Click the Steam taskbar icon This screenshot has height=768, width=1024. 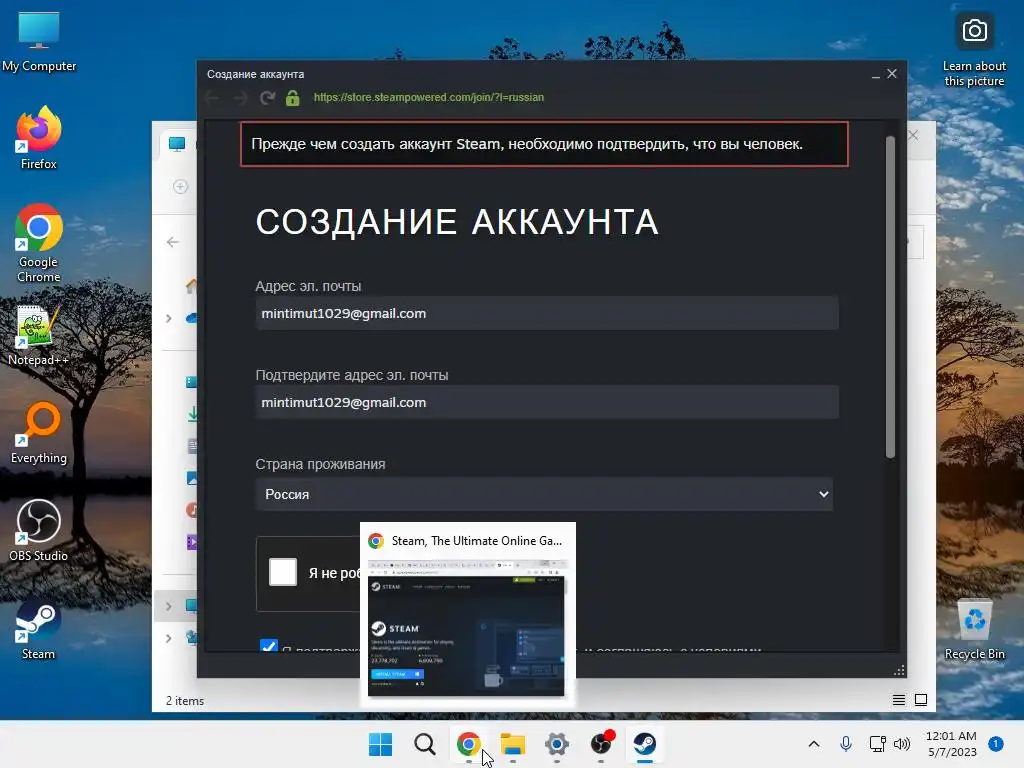click(645, 743)
